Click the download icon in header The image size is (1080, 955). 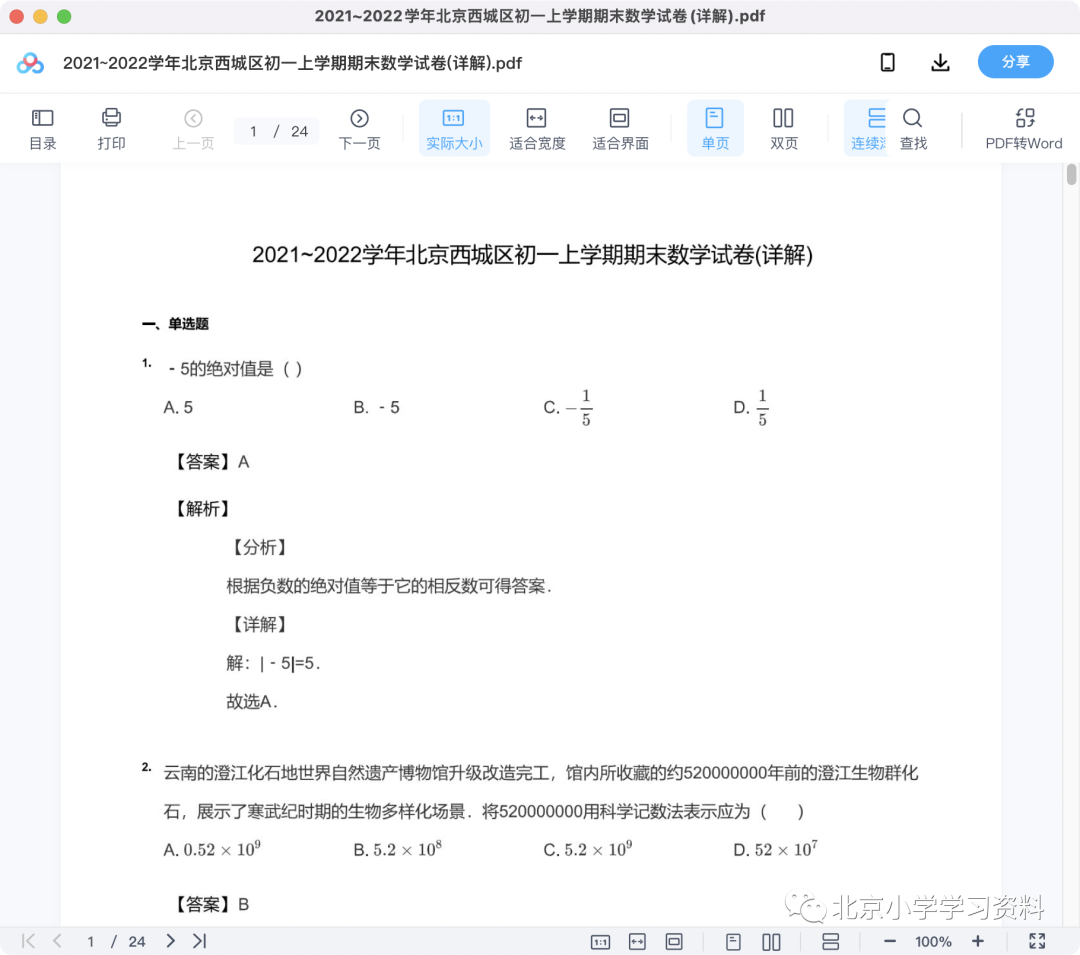(x=940, y=63)
